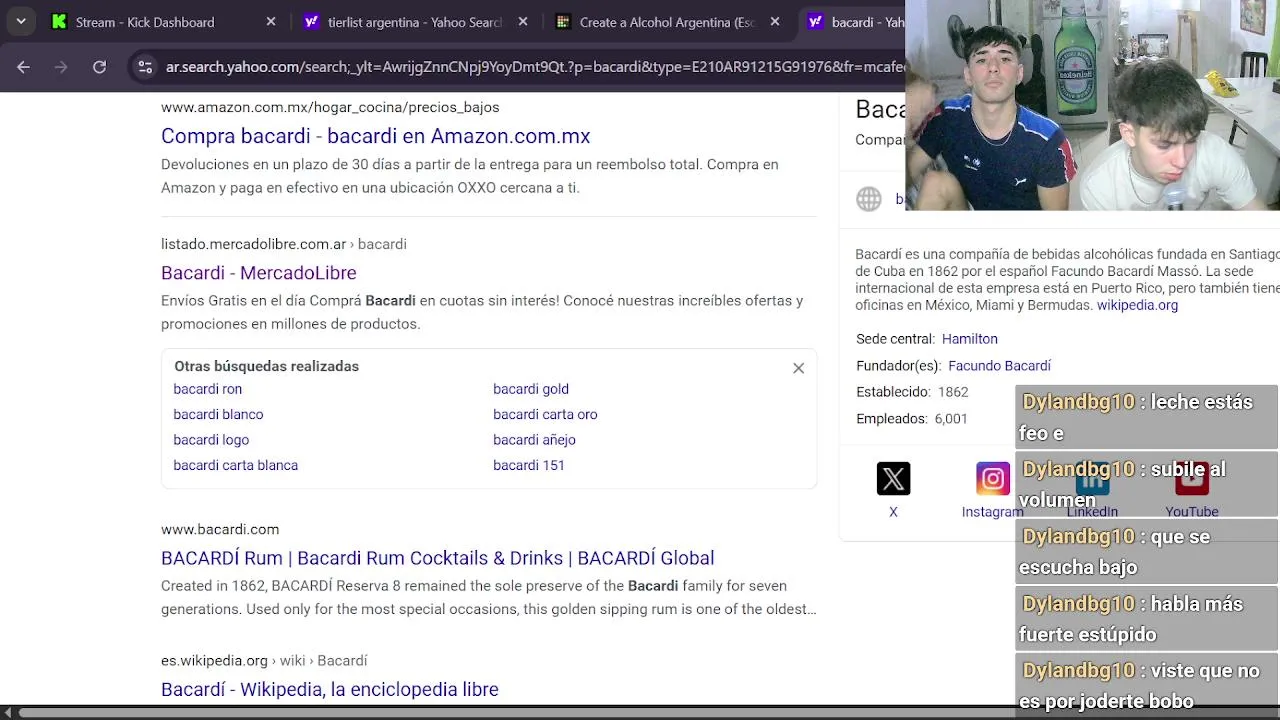The width and height of the screenshot is (1280, 720).
Task: Close the Stream - Kick Dashboard tab
Action: [x=271, y=21]
